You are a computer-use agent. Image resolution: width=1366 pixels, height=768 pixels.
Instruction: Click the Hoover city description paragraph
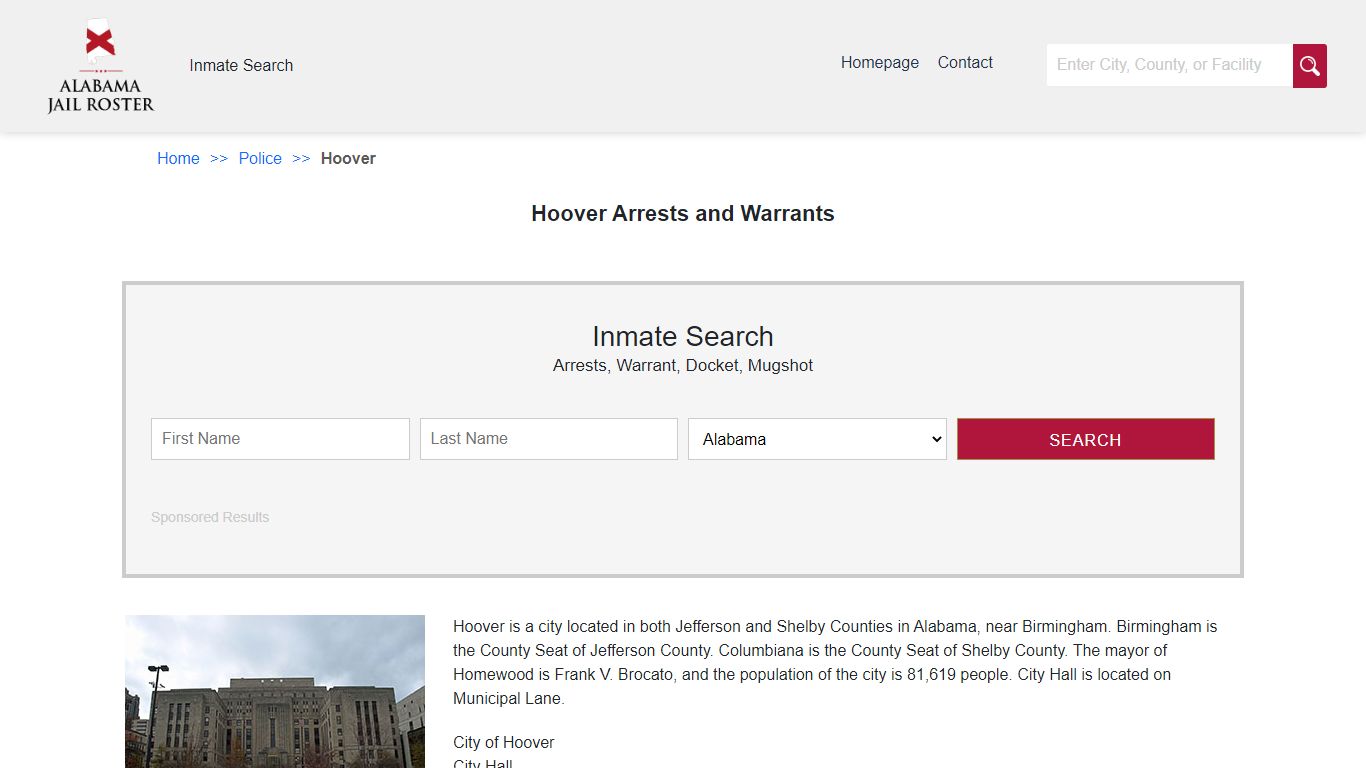(835, 662)
